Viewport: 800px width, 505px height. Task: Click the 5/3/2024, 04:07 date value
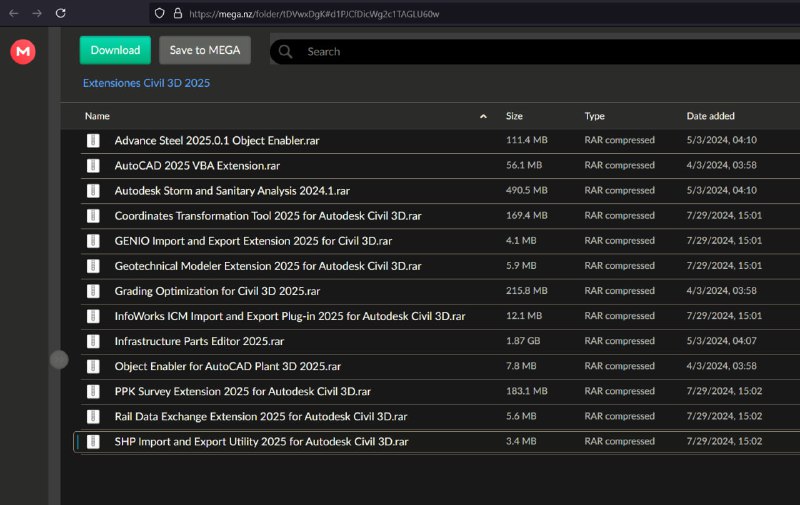point(721,341)
